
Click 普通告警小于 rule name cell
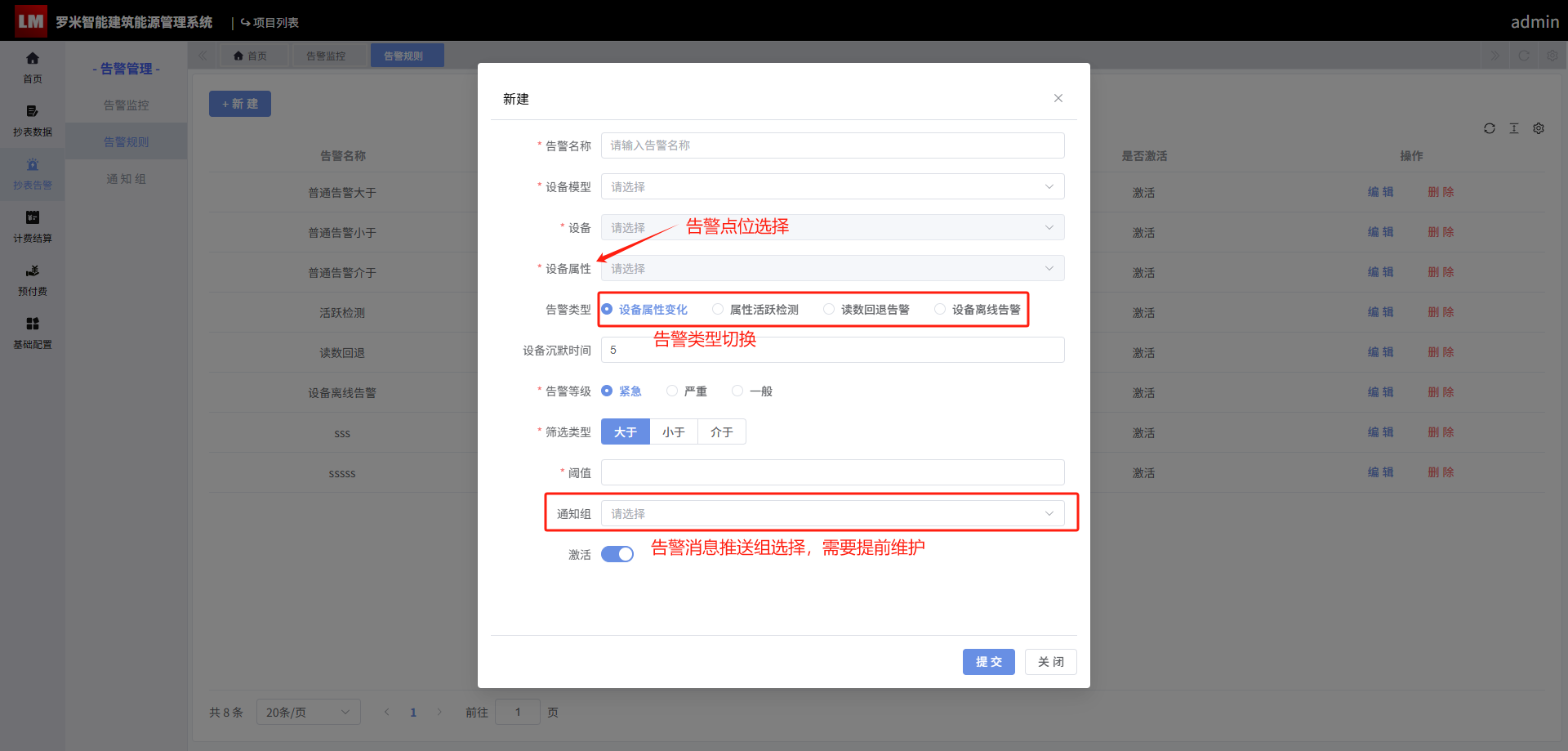[342, 233]
